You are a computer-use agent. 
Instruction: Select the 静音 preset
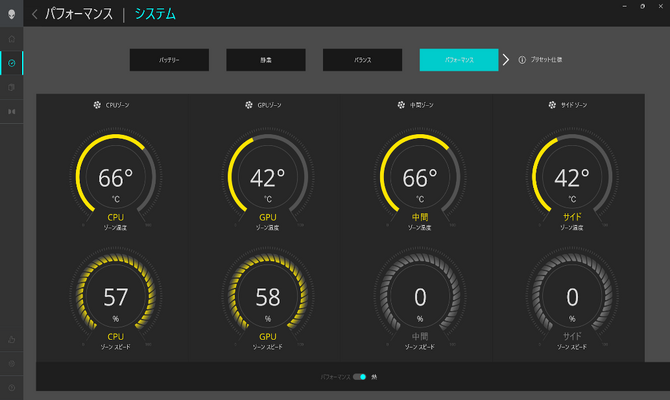[x=265, y=60]
